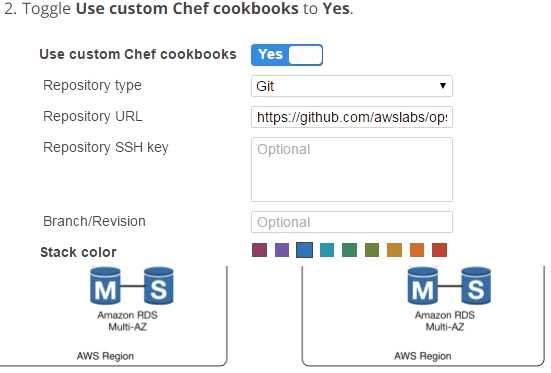The image size is (551, 373).
Task: Select the purple stack color swatch
Action: pyautogui.click(x=282, y=250)
